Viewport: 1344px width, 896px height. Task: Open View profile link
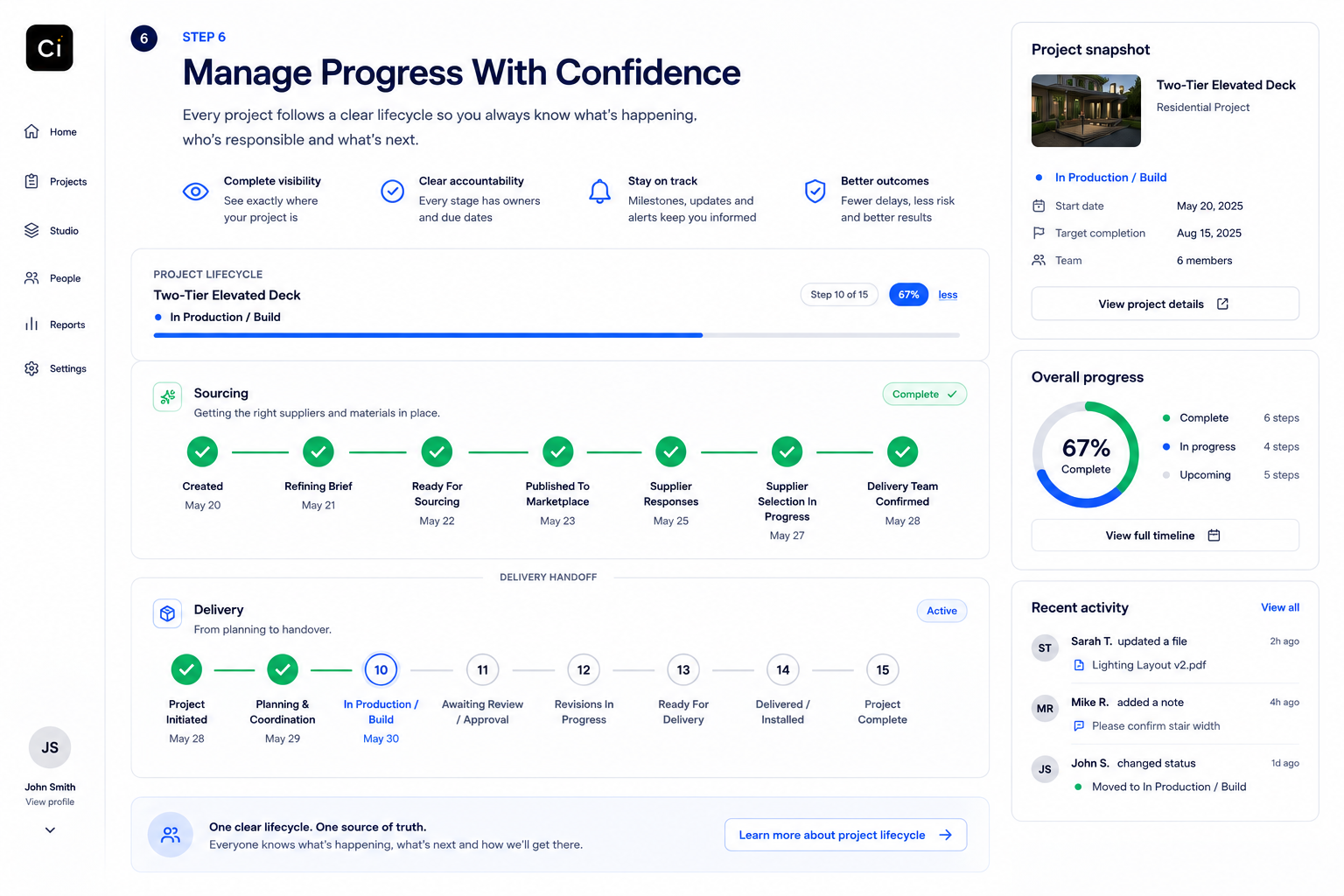50,802
